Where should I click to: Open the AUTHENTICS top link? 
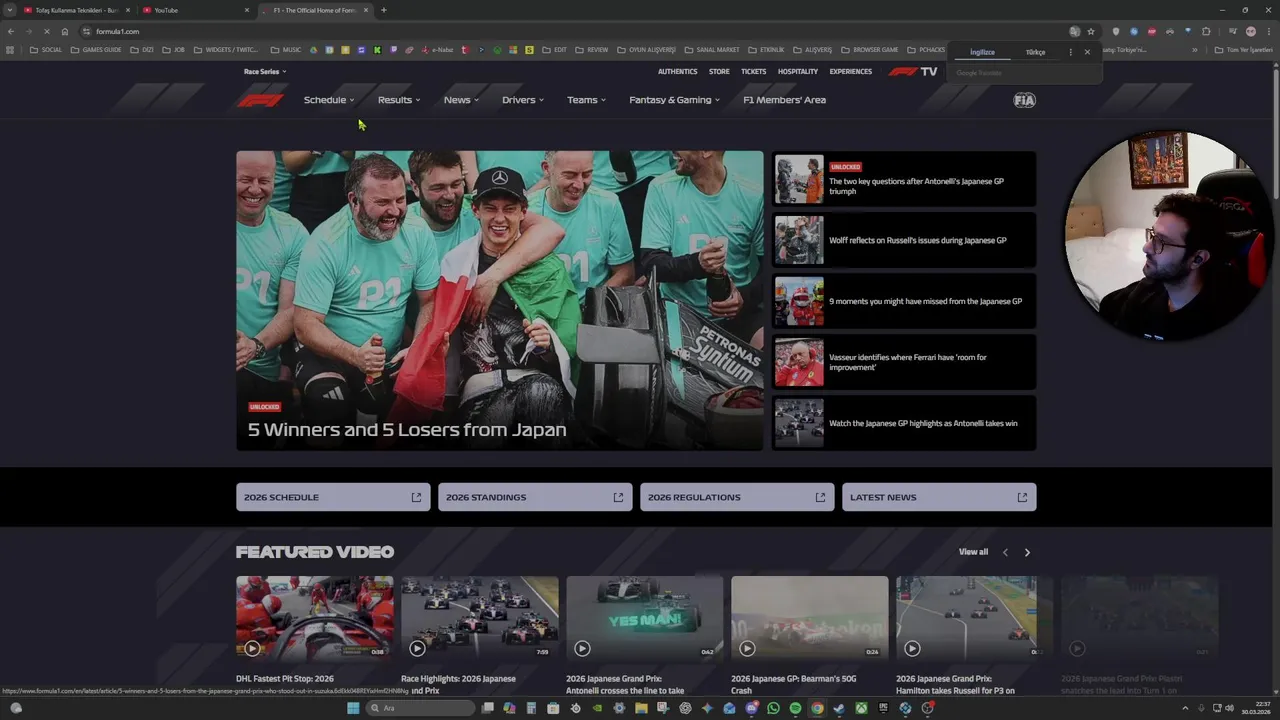[677, 72]
